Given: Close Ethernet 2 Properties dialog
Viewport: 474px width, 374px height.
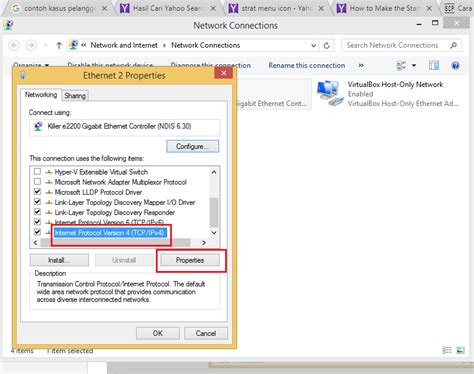Looking at the screenshot, I should pos(224,73).
